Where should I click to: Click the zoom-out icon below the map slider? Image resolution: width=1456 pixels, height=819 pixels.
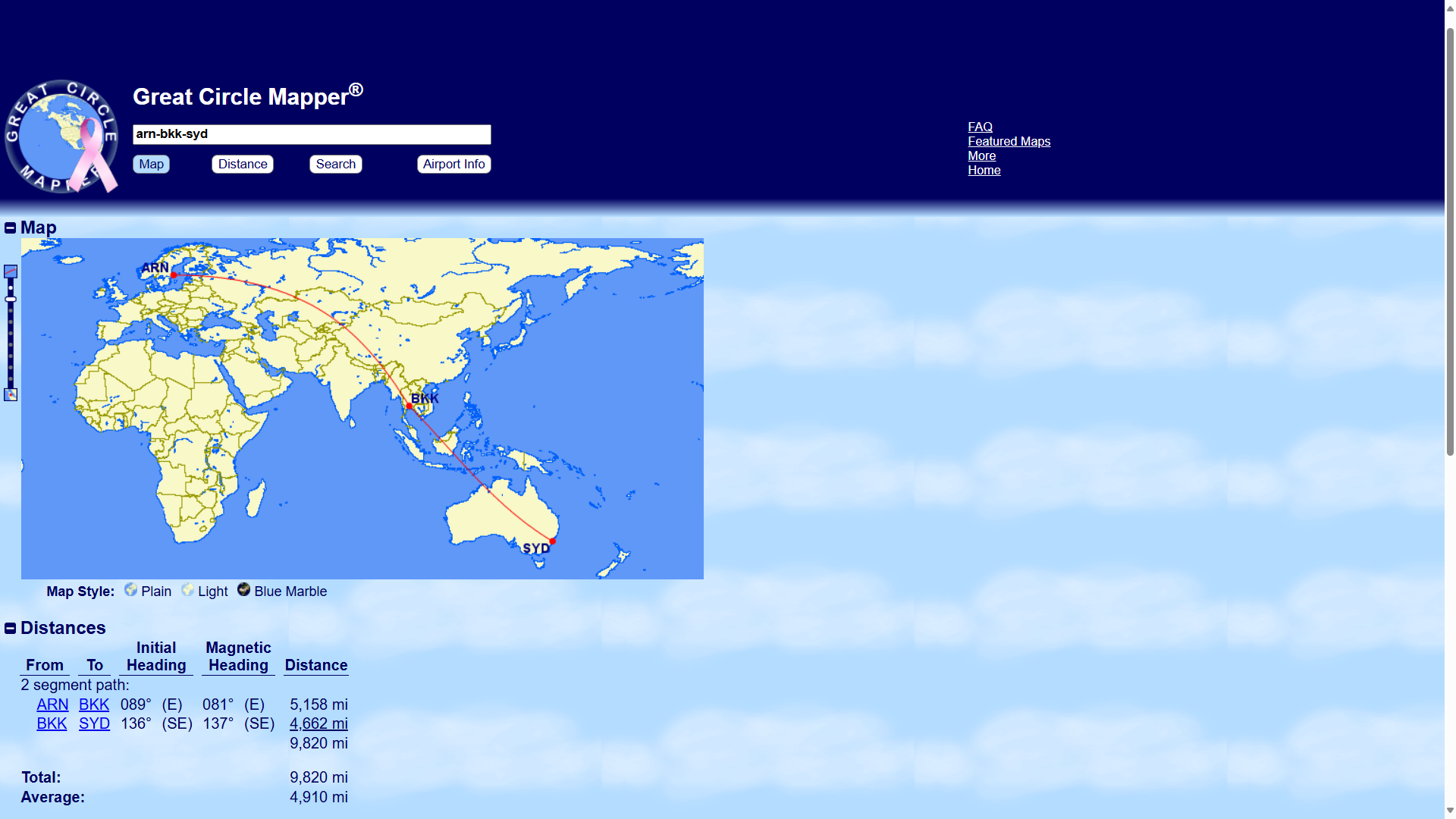(11, 395)
